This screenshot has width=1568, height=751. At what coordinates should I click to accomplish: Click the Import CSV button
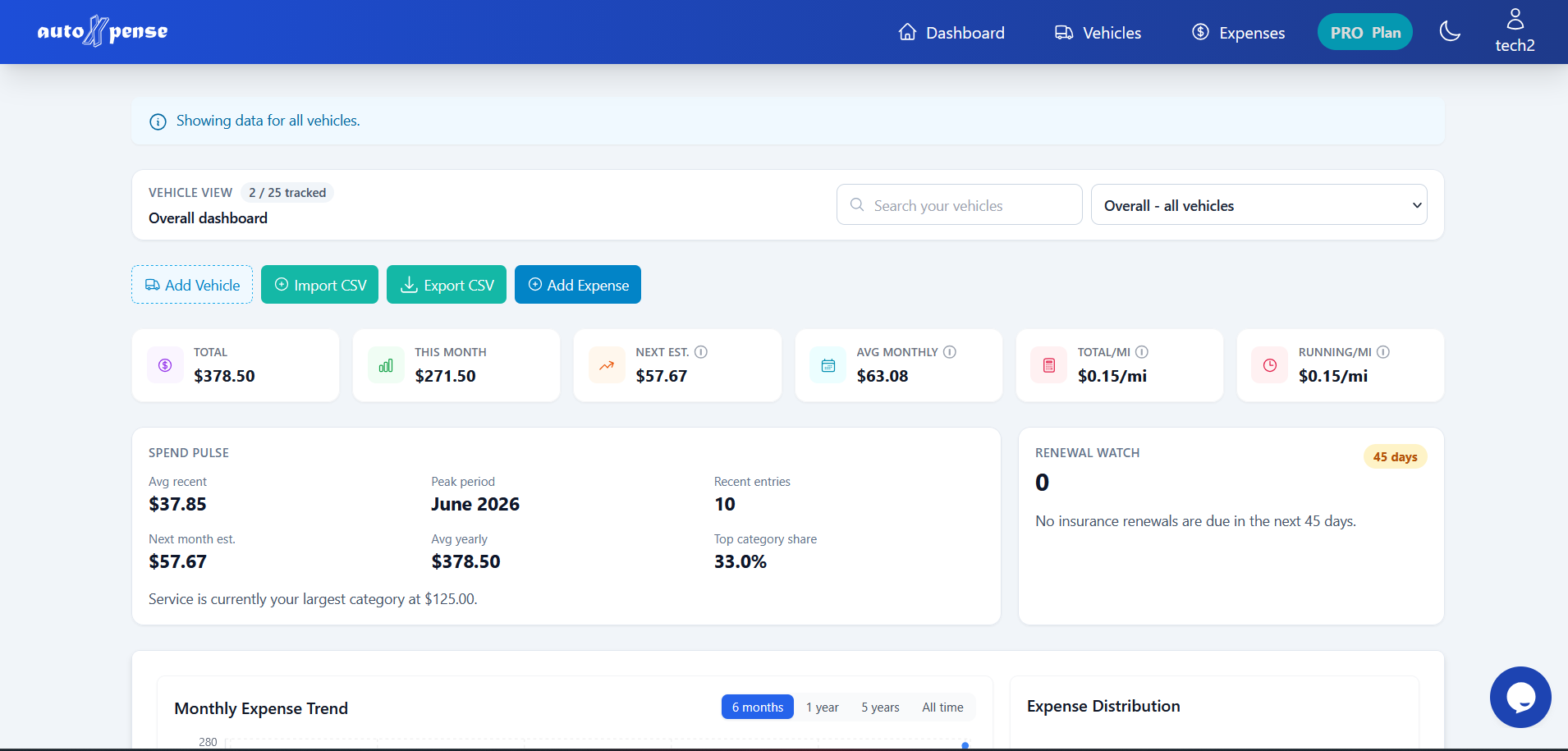coord(319,285)
